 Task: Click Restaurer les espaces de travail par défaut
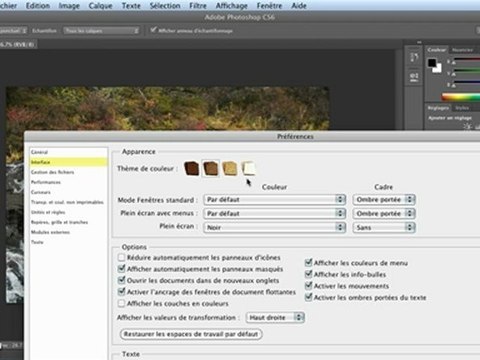[191, 334]
